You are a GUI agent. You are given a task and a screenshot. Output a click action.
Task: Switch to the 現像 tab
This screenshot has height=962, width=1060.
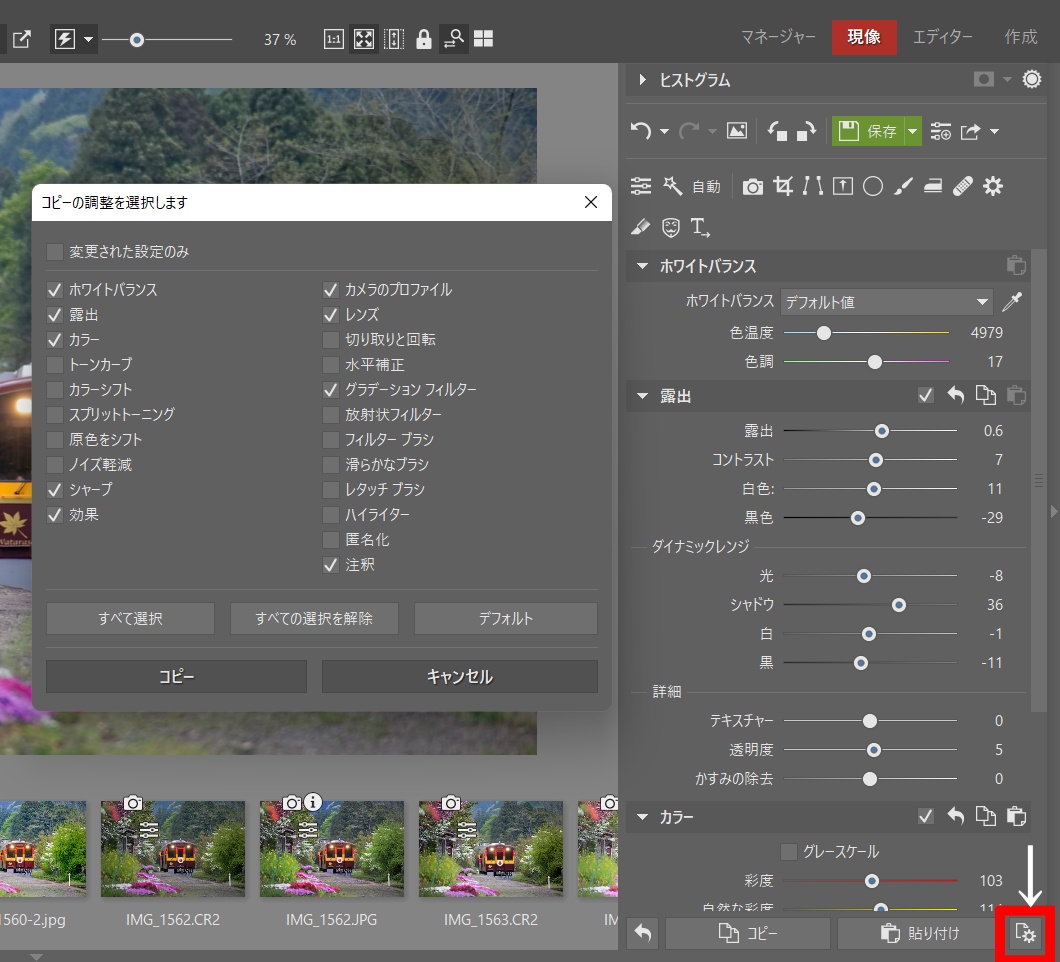[864, 37]
